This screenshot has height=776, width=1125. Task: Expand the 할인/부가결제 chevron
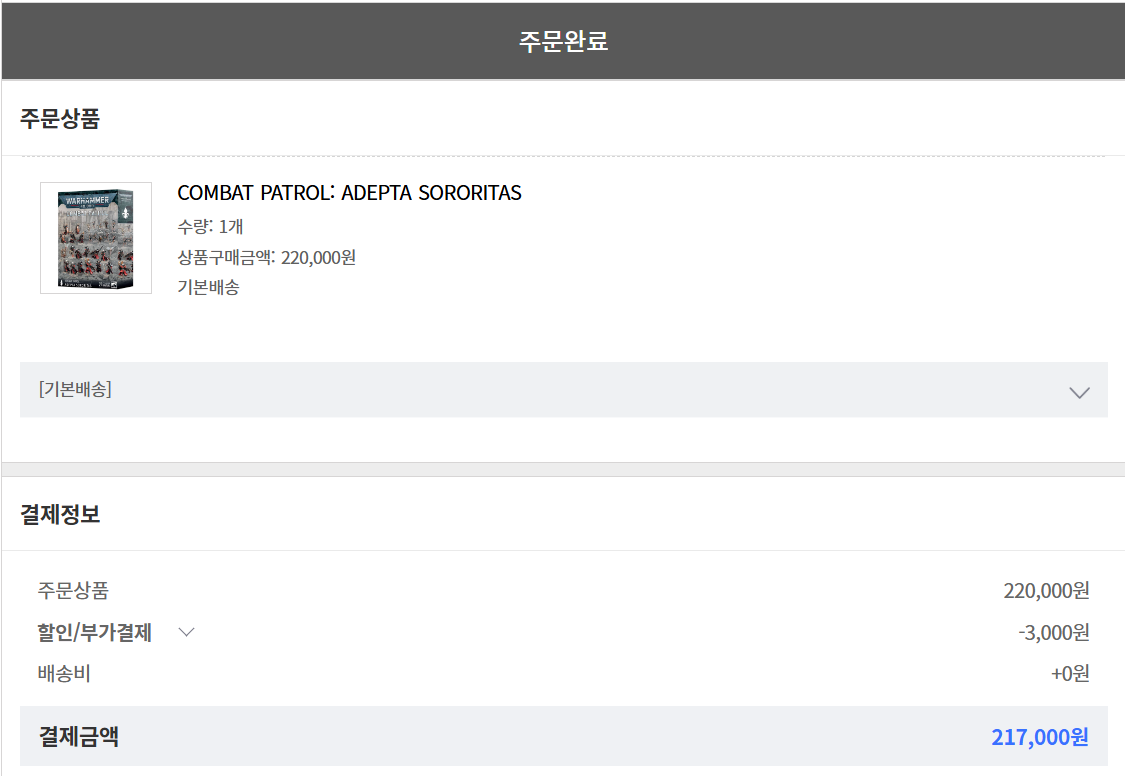coord(186,632)
